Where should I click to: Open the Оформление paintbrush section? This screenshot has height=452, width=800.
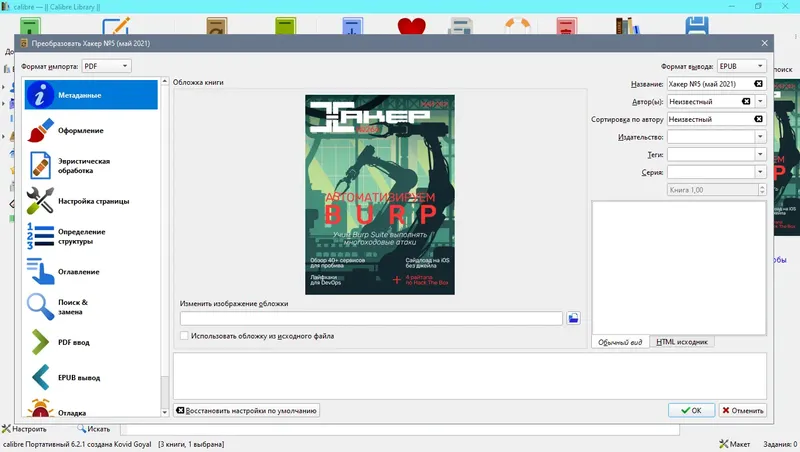(91, 131)
